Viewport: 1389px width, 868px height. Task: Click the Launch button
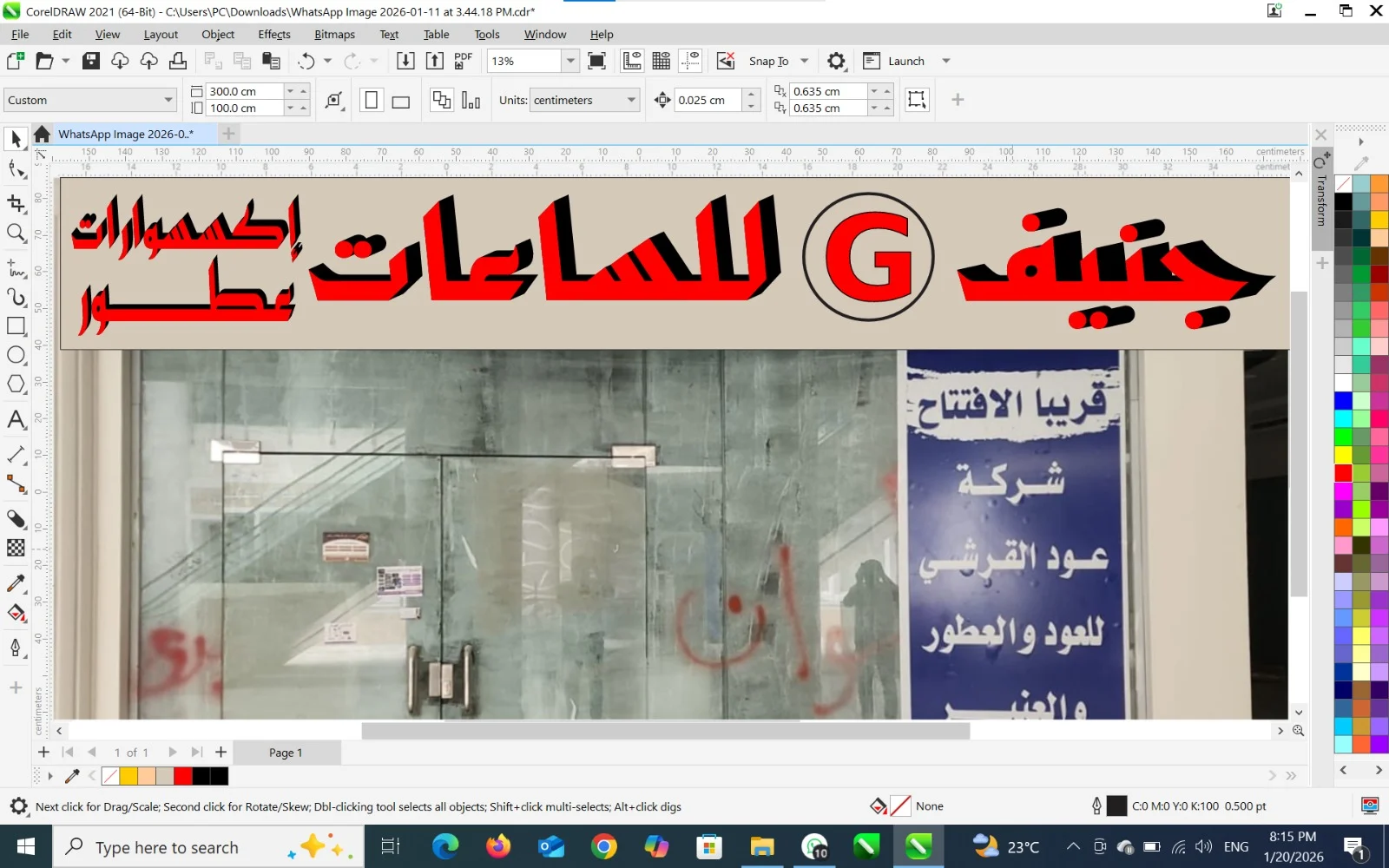tap(905, 61)
